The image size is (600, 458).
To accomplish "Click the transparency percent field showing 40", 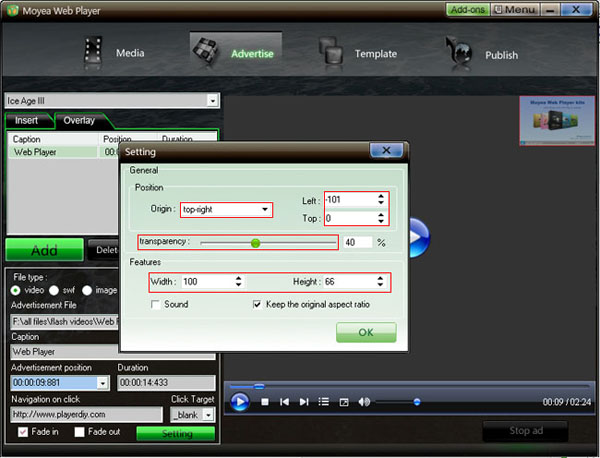I will [x=357, y=242].
